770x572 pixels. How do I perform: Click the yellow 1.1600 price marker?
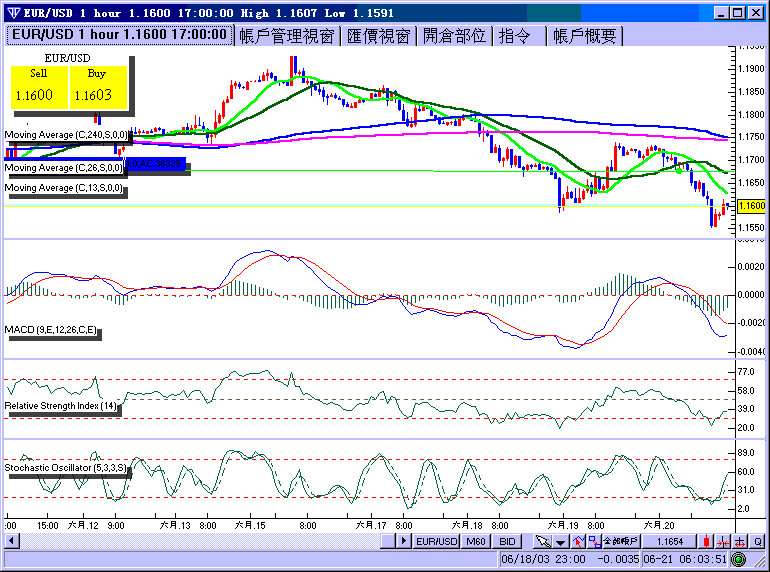coord(751,206)
